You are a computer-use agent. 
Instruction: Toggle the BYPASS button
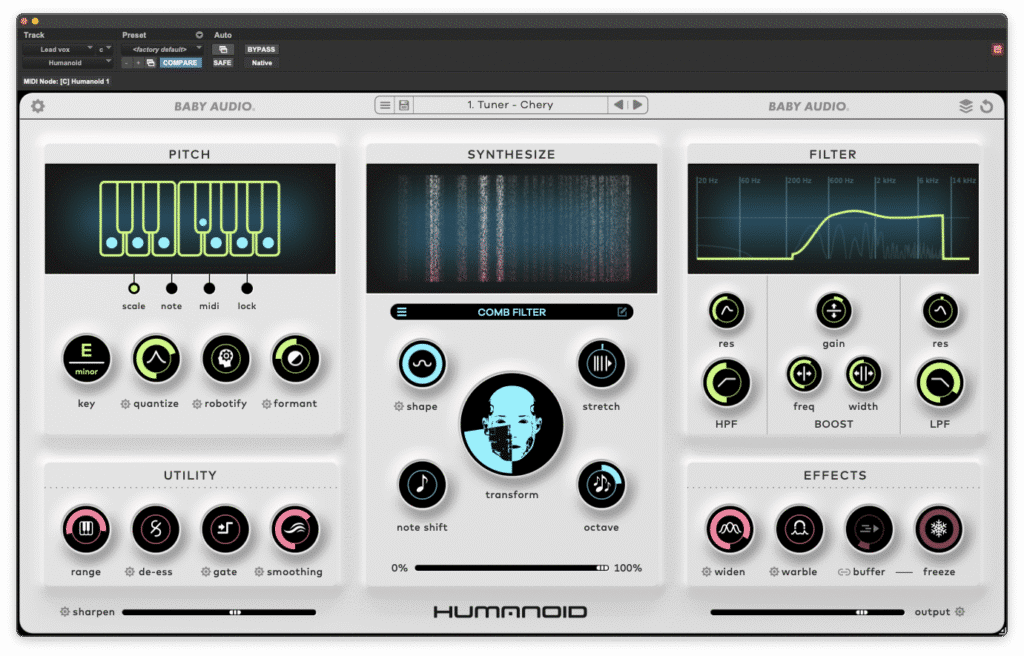[x=261, y=50]
